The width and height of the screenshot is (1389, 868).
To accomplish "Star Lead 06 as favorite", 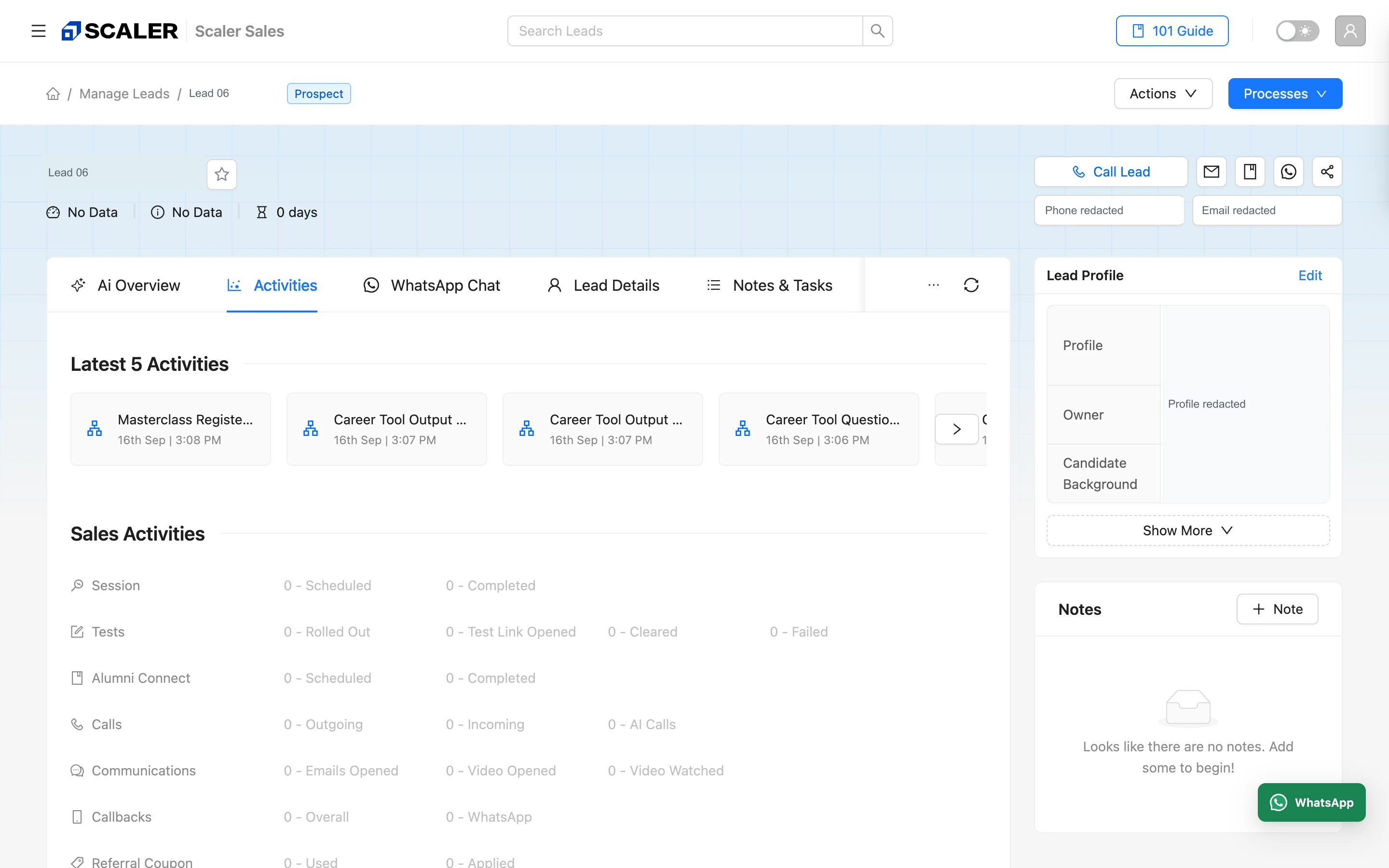I will coord(222,174).
